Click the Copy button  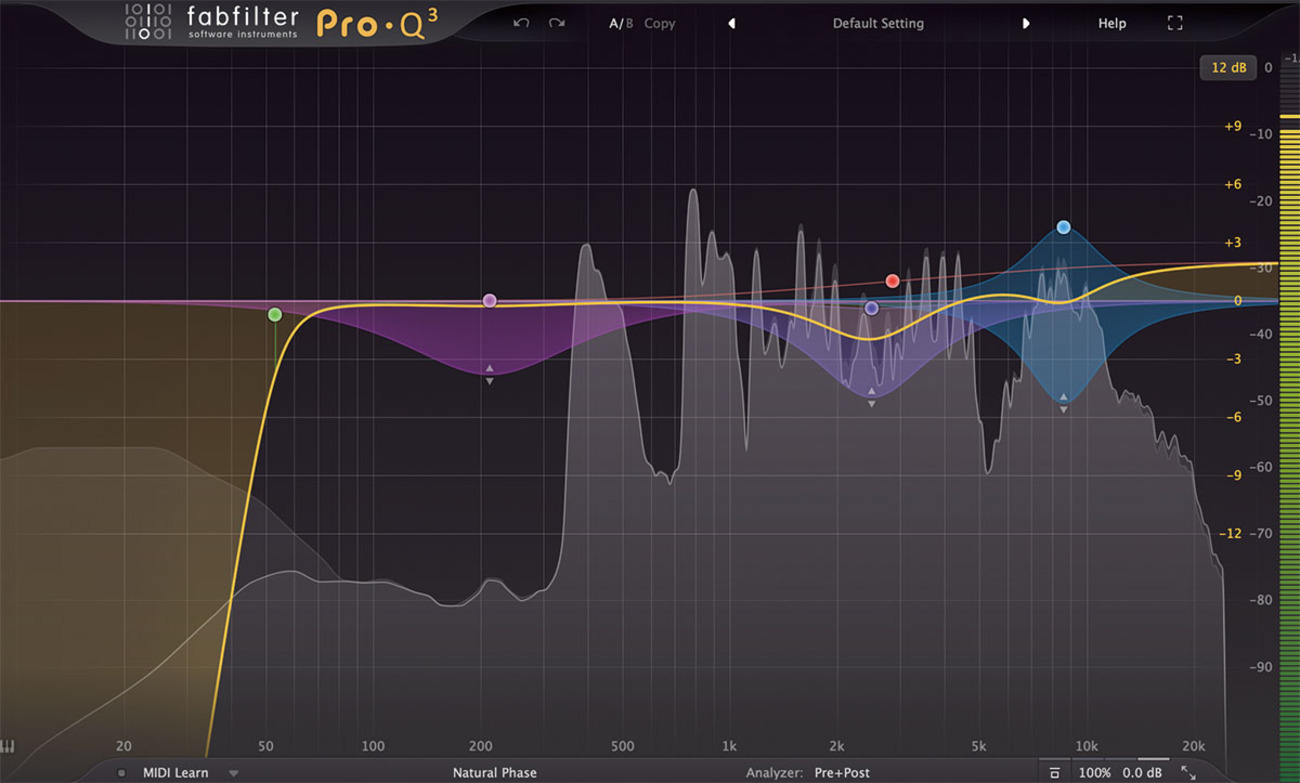[659, 23]
